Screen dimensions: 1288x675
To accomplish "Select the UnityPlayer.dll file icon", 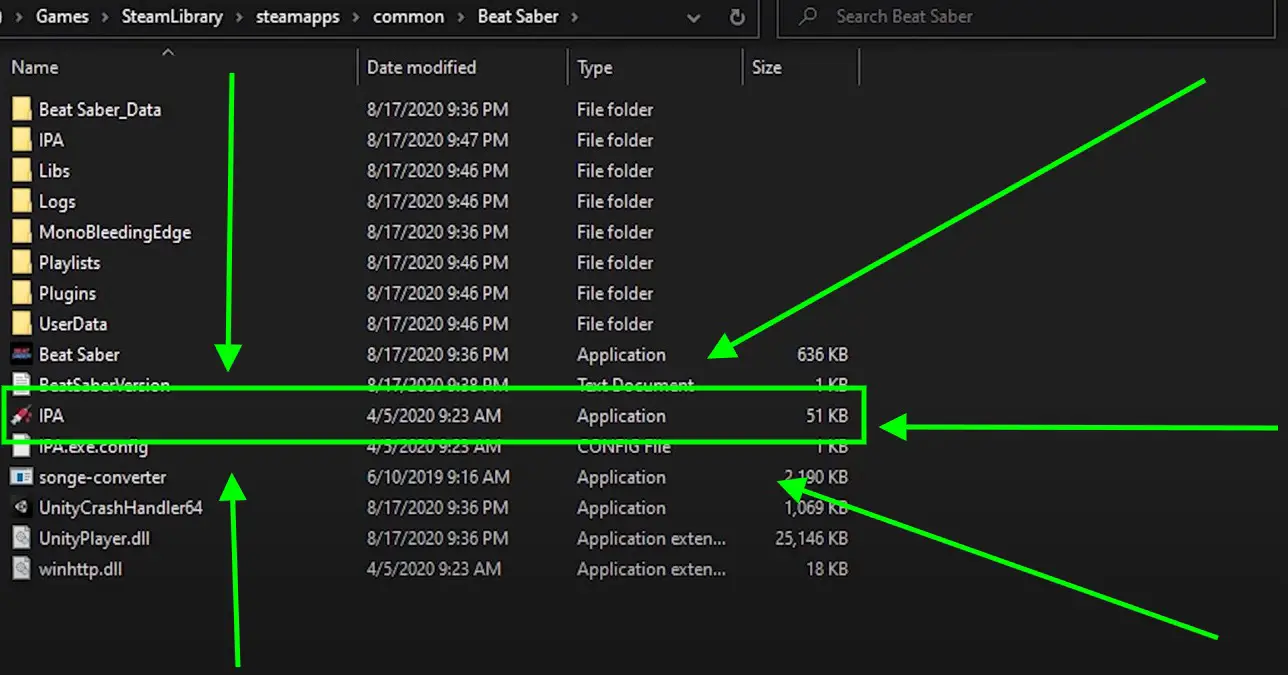I will [21, 538].
